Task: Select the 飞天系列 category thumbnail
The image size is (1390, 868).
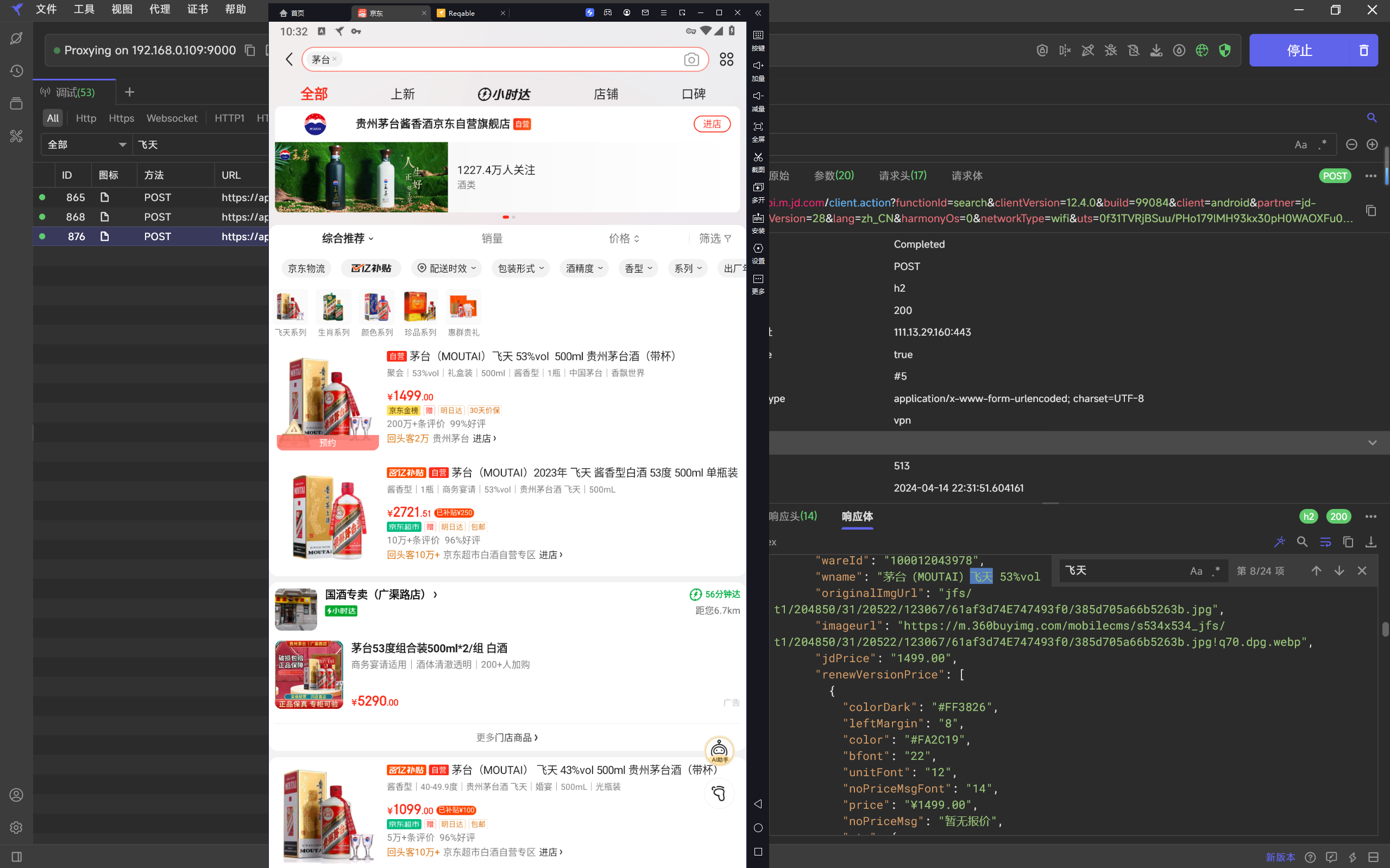Action: (x=291, y=313)
